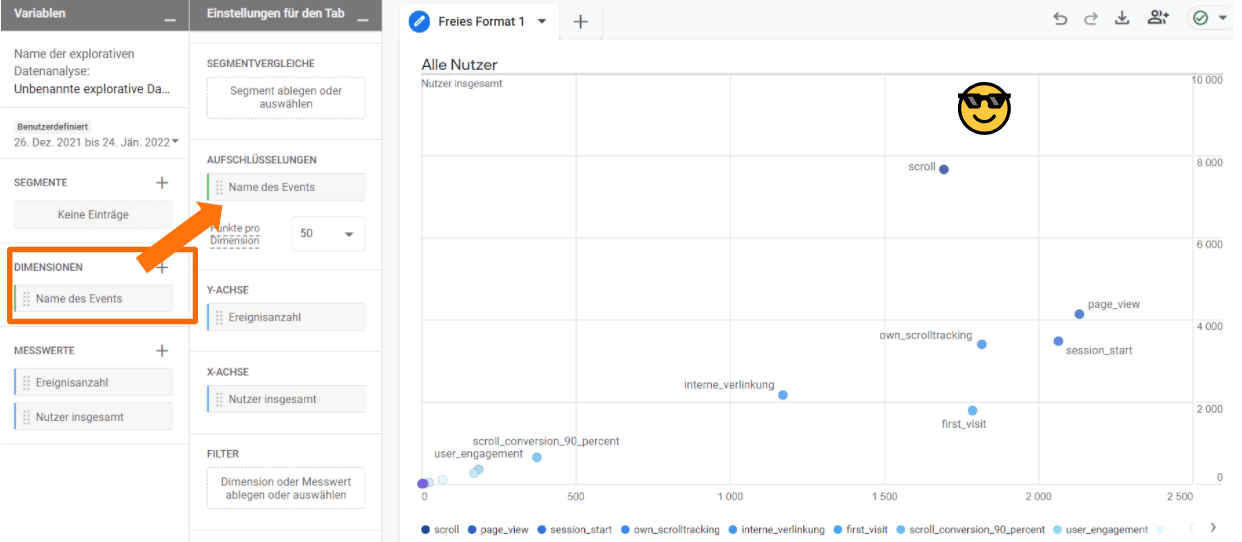The width and height of the screenshot is (1242, 542).
Task: Click the scroll legend color dot
Action: pos(426,530)
